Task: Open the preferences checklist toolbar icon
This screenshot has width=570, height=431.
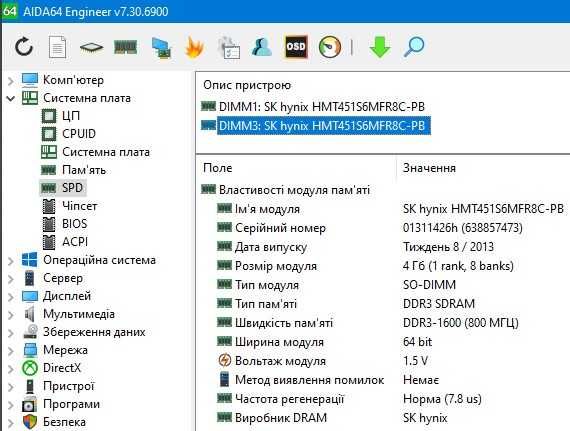Action: pyautogui.click(x=229, y=47)
